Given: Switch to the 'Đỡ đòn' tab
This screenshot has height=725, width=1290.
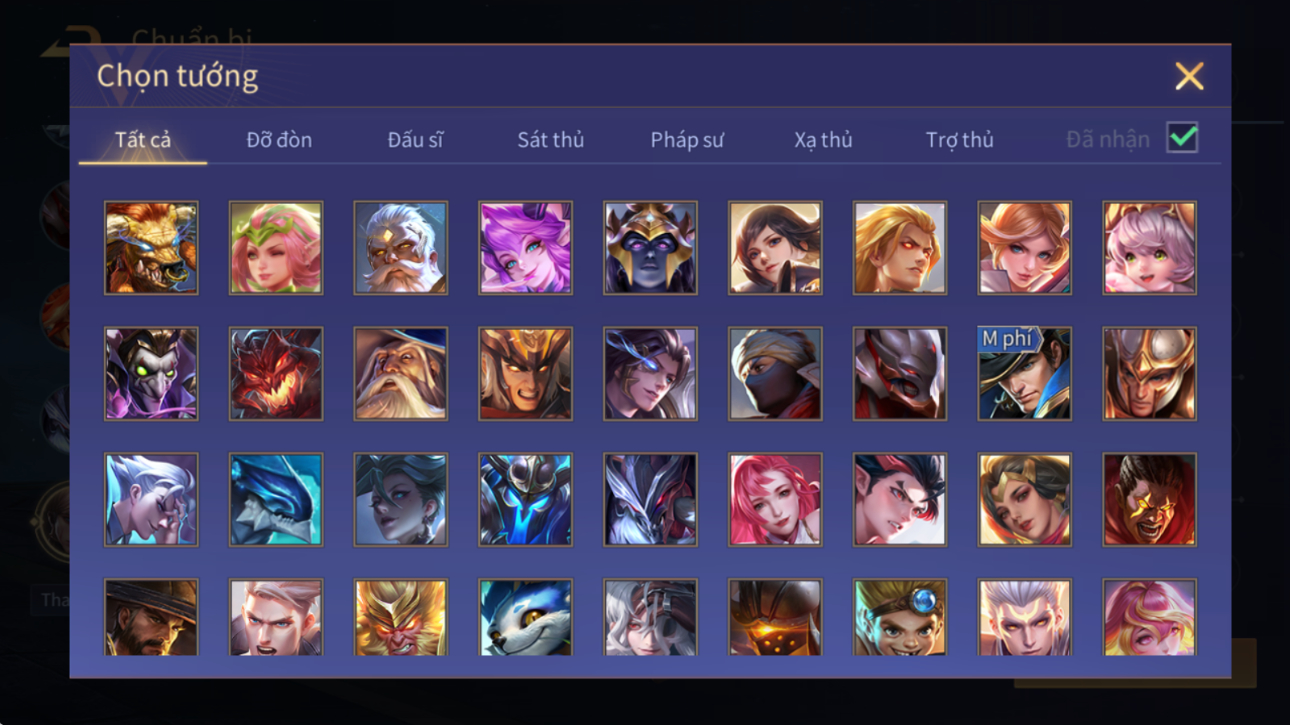Looking at the screenshot, I should (279, 140).
